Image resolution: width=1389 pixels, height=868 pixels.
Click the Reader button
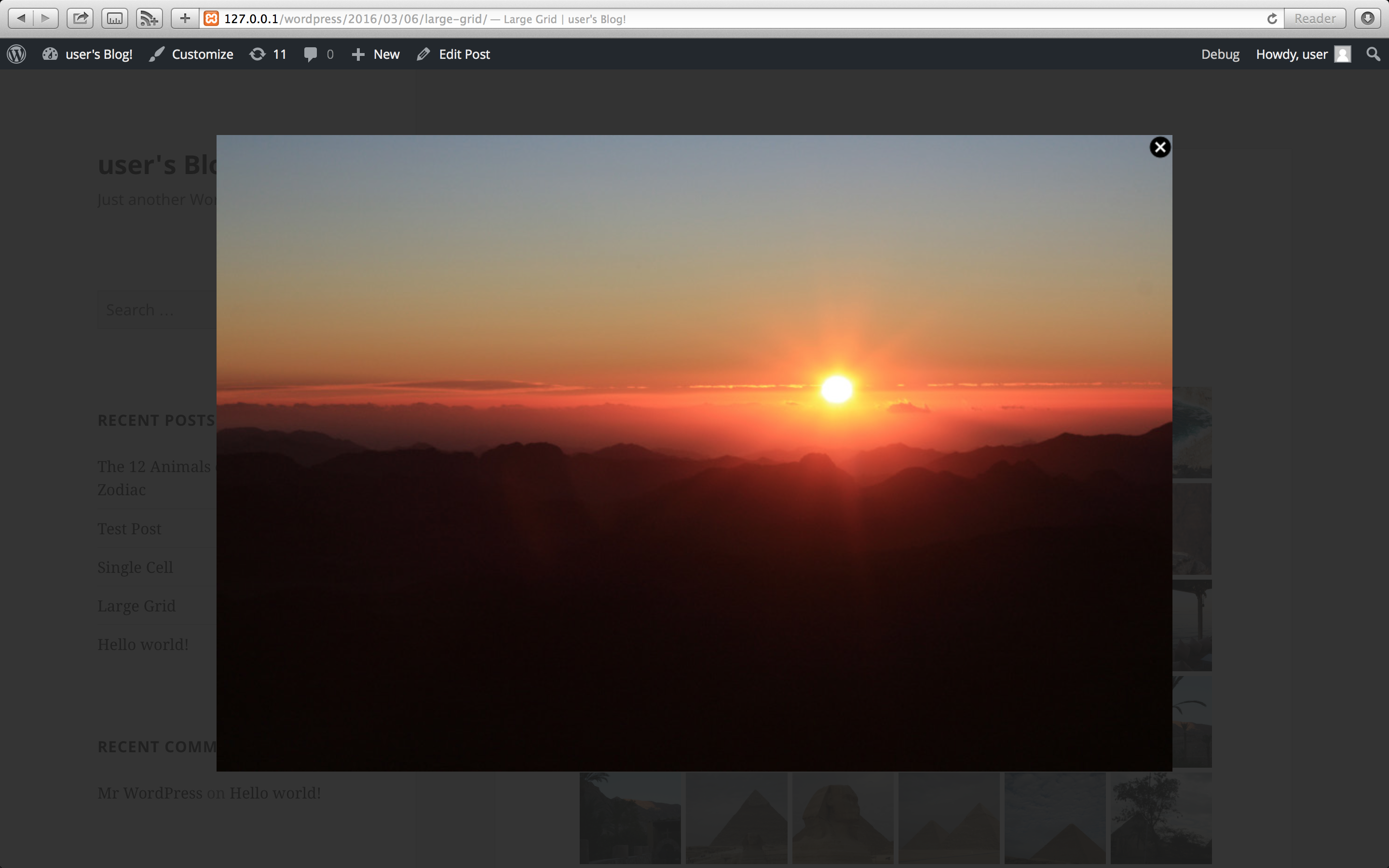point(1314,18)
